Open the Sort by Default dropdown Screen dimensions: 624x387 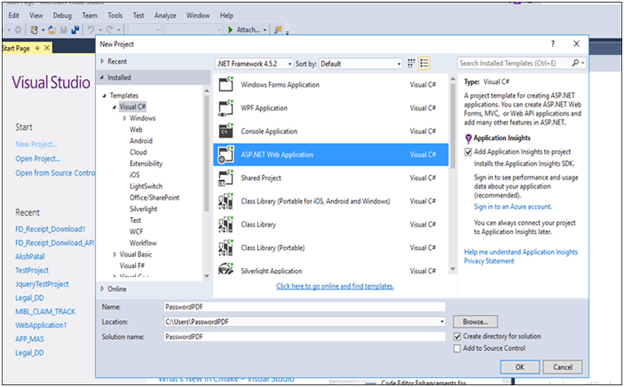click(361, 64)
